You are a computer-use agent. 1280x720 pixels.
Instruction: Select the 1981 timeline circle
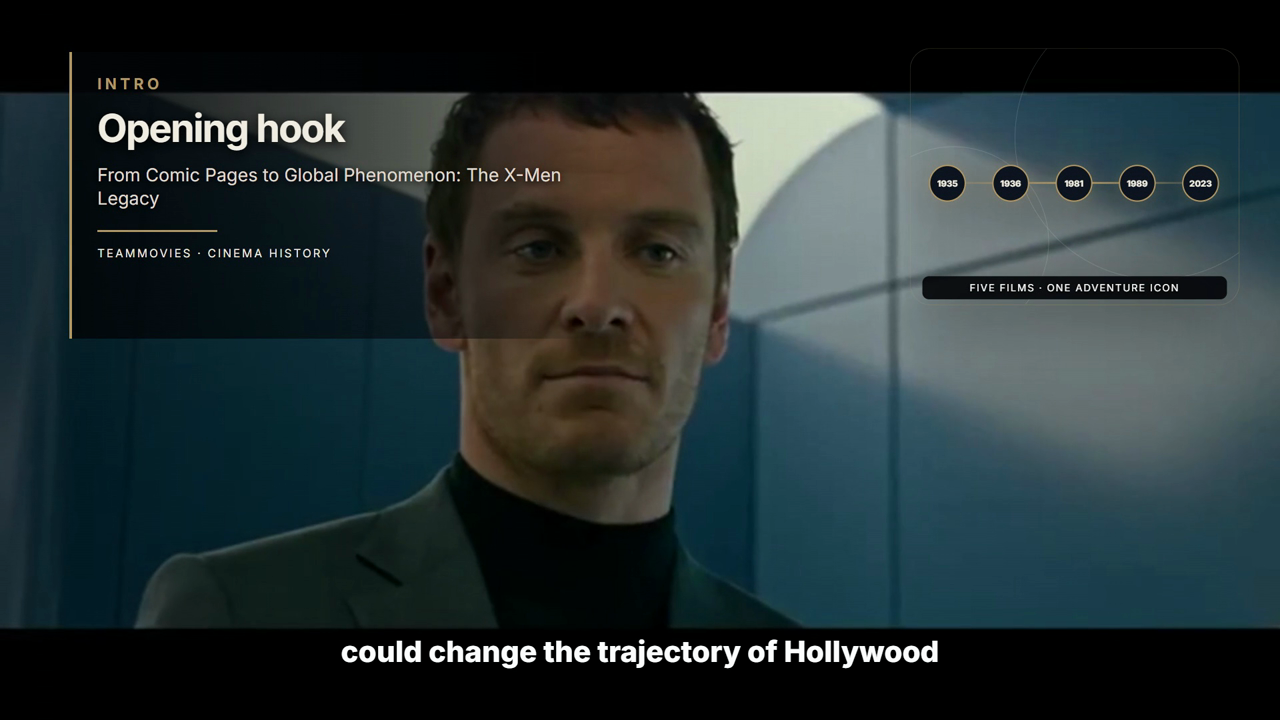pyautogui.click(x=1074, y=183)
